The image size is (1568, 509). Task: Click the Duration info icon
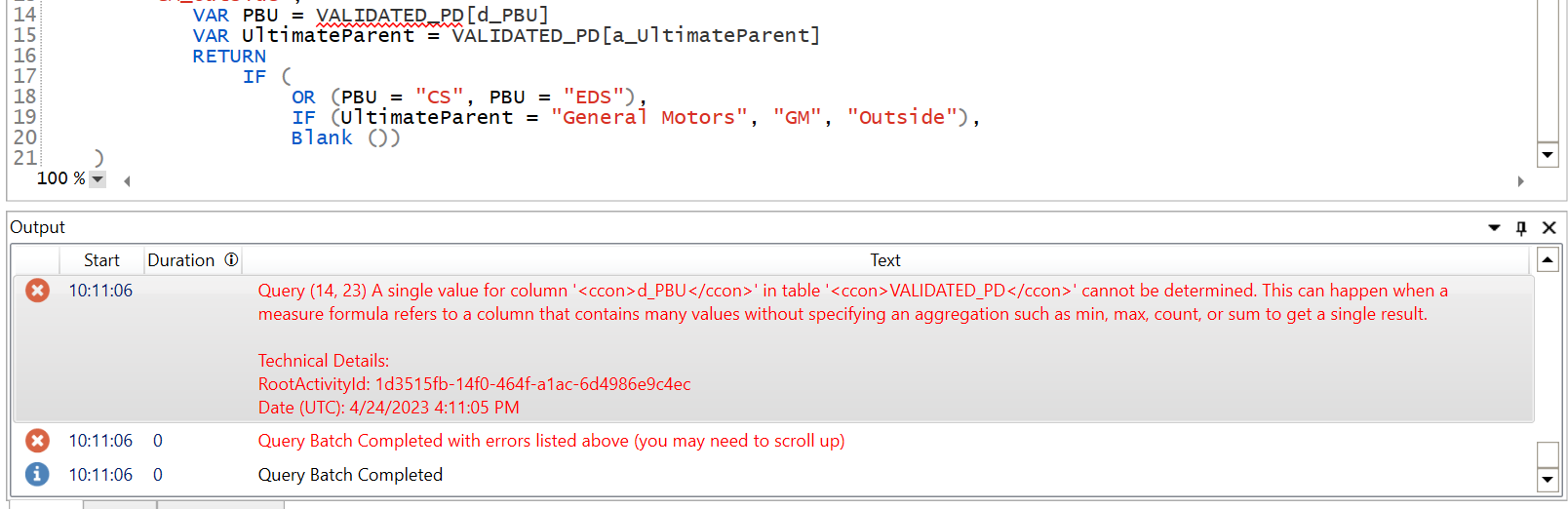click(231, 259)
